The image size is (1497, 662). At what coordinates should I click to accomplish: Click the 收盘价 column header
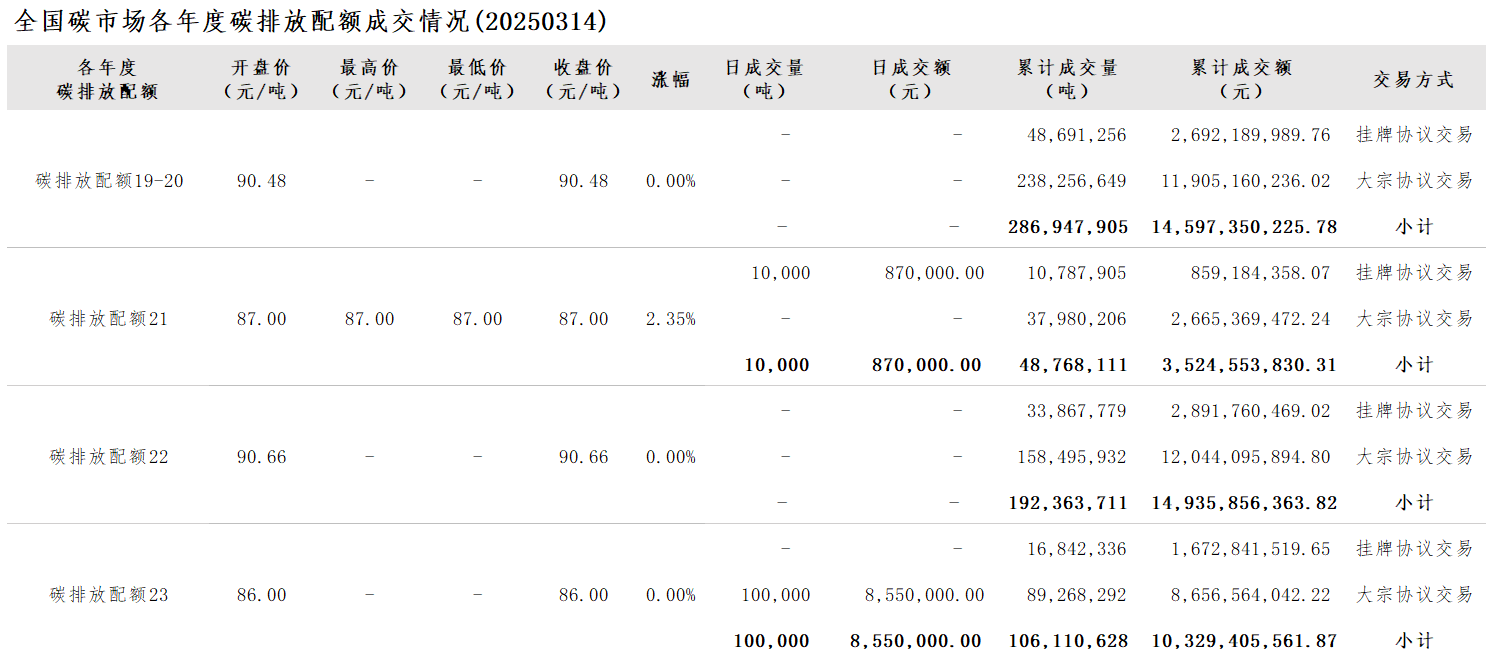pyautogui.click(x=583, y=79)
